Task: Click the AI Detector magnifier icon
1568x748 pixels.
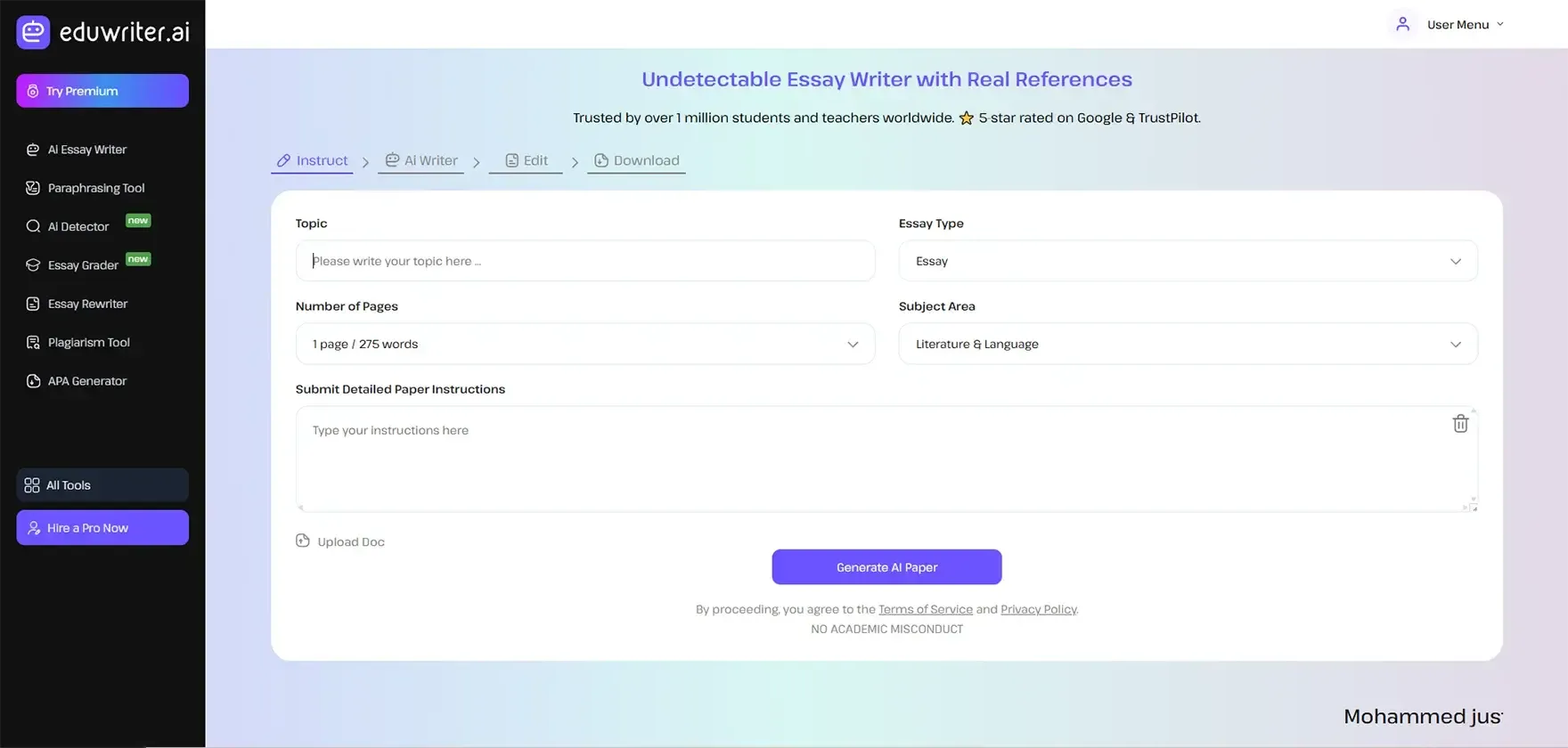Action: 33,227
